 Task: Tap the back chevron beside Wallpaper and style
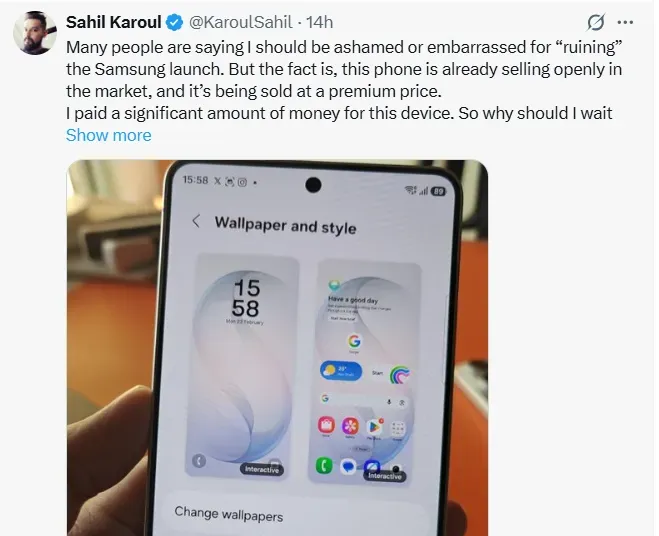(196, 221)
